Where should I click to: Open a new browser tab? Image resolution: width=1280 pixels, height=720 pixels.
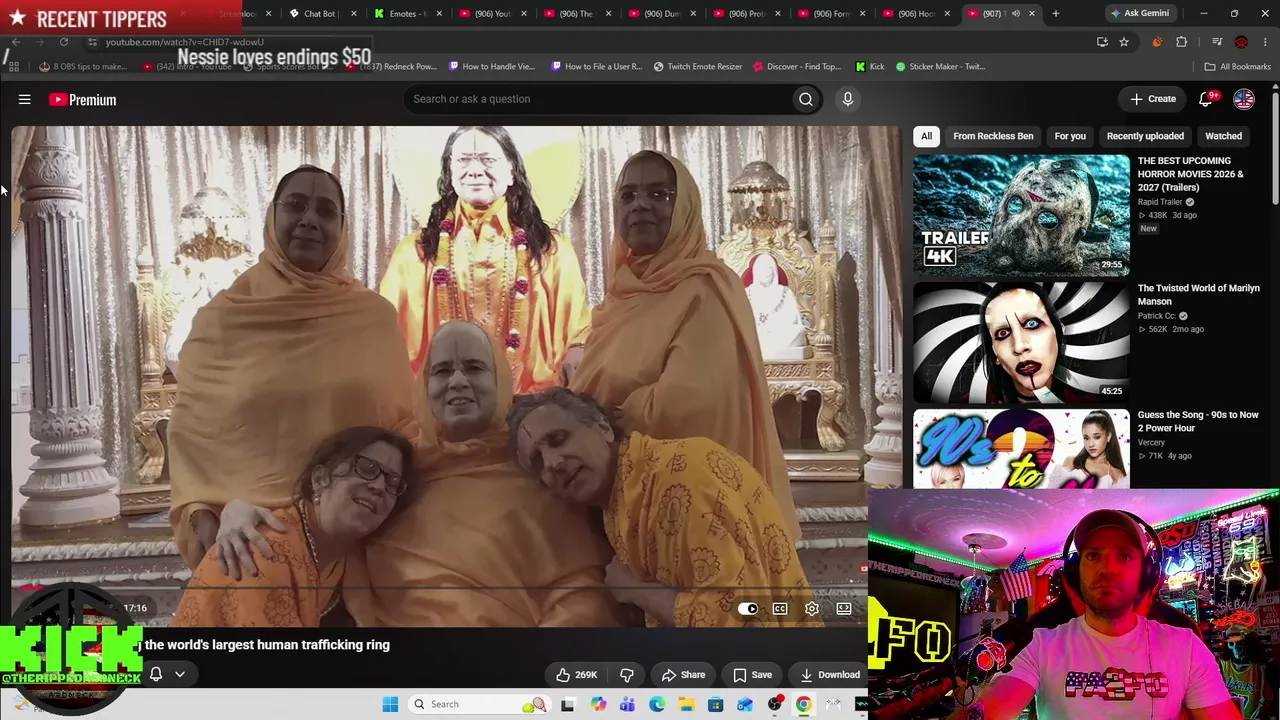[1056, 14]
